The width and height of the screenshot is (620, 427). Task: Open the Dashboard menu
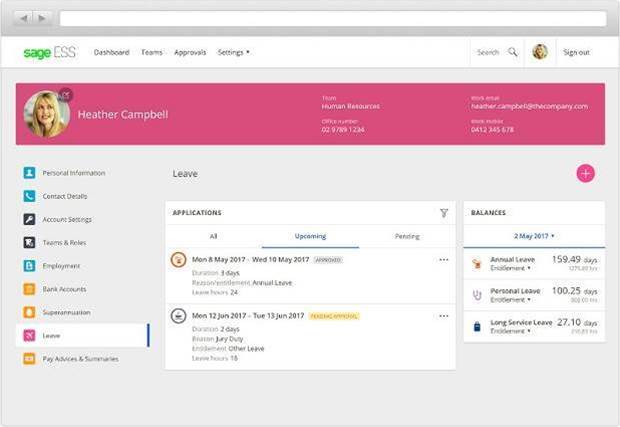click(x=112, y=52)
